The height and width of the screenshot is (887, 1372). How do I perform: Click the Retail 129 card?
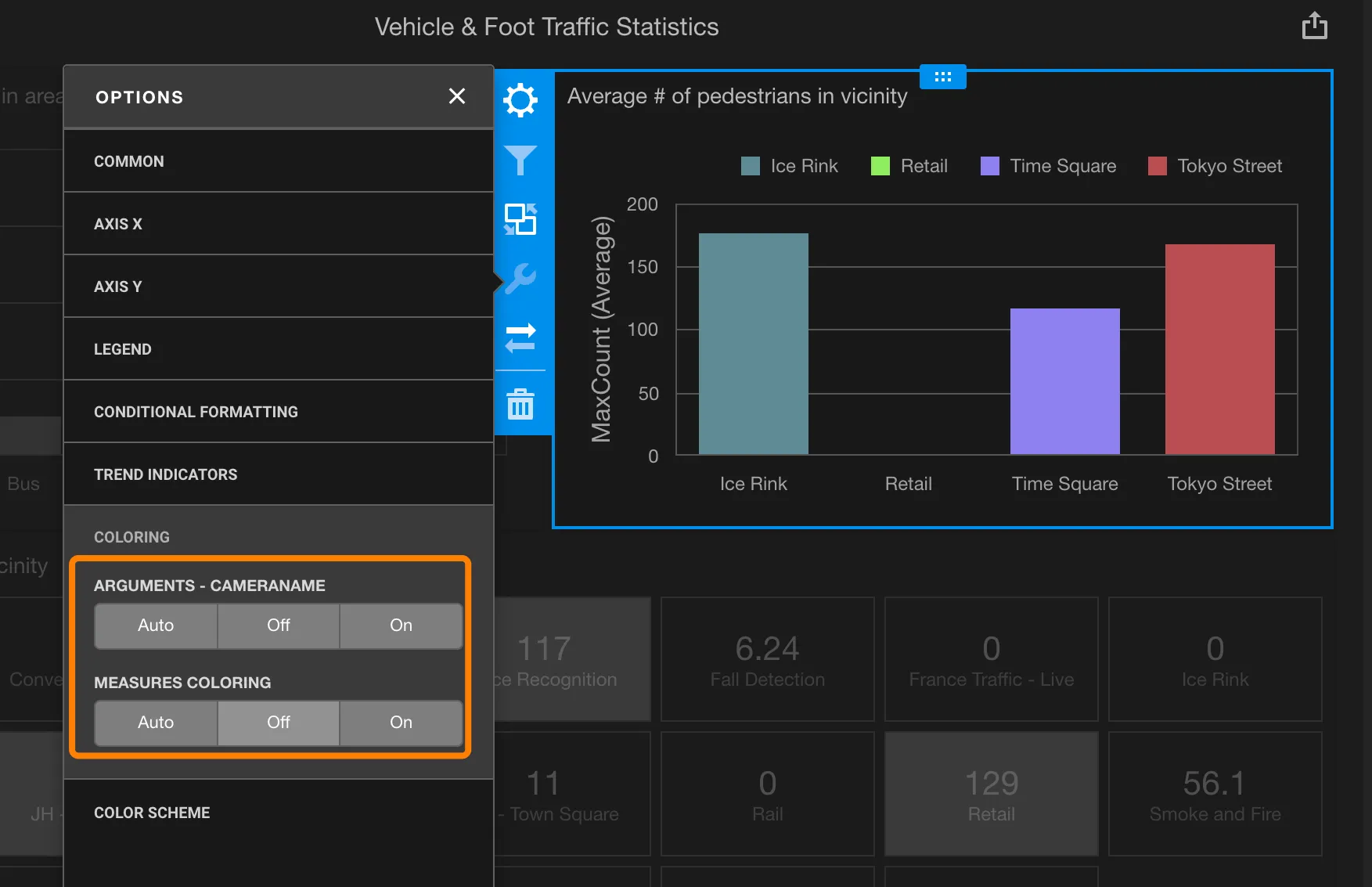(x=992, y=794)
